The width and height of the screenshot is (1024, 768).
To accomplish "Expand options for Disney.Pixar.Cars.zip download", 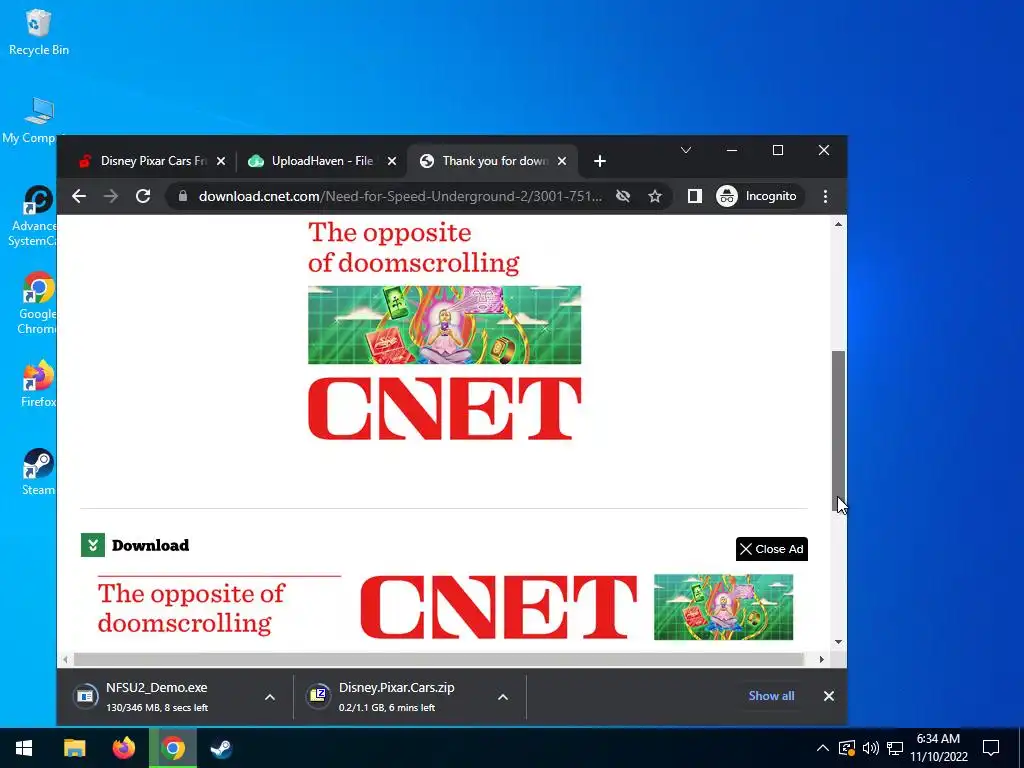I will coord(503,697).
